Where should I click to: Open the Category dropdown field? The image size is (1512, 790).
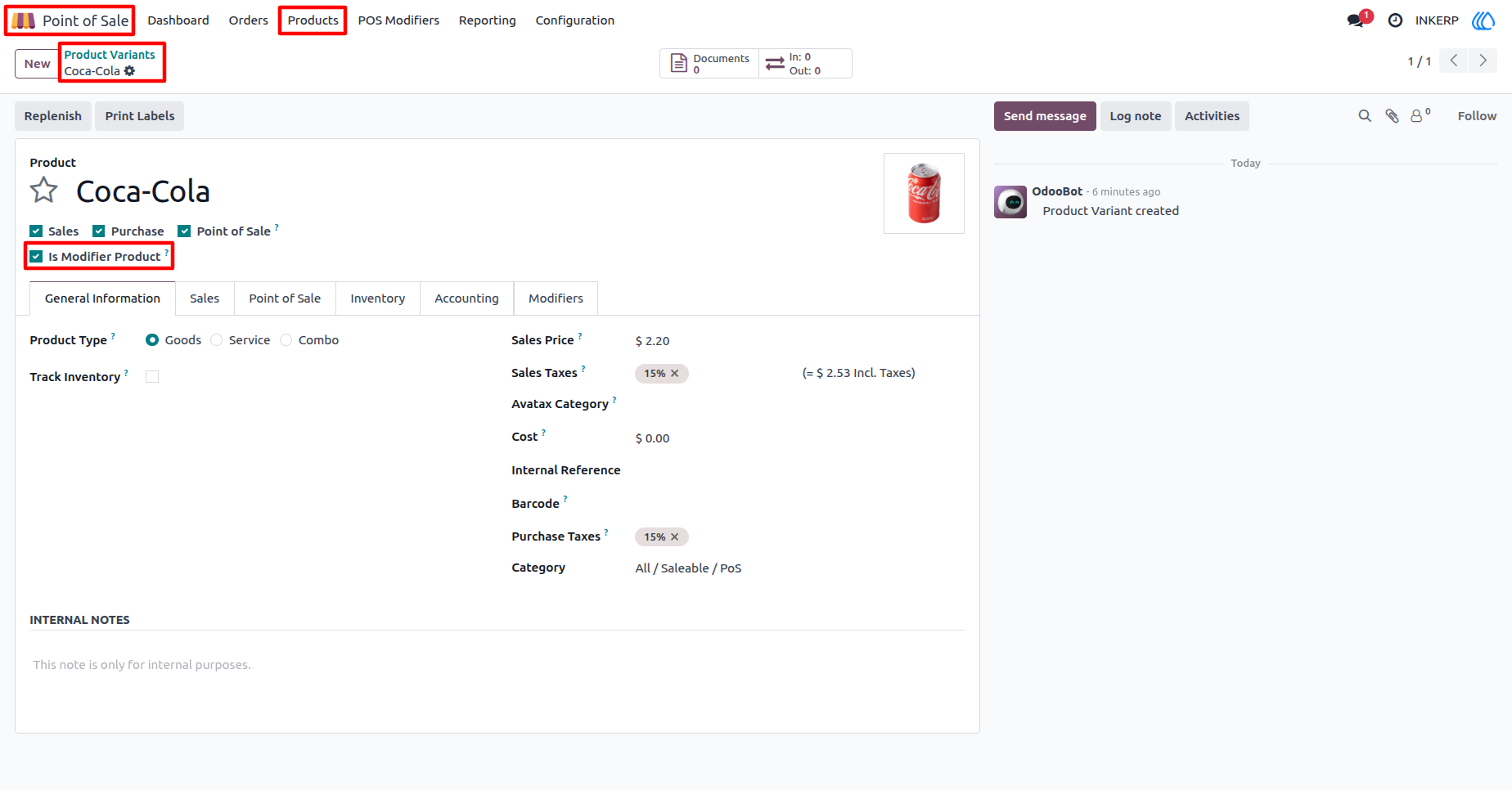tap(799, 568)
